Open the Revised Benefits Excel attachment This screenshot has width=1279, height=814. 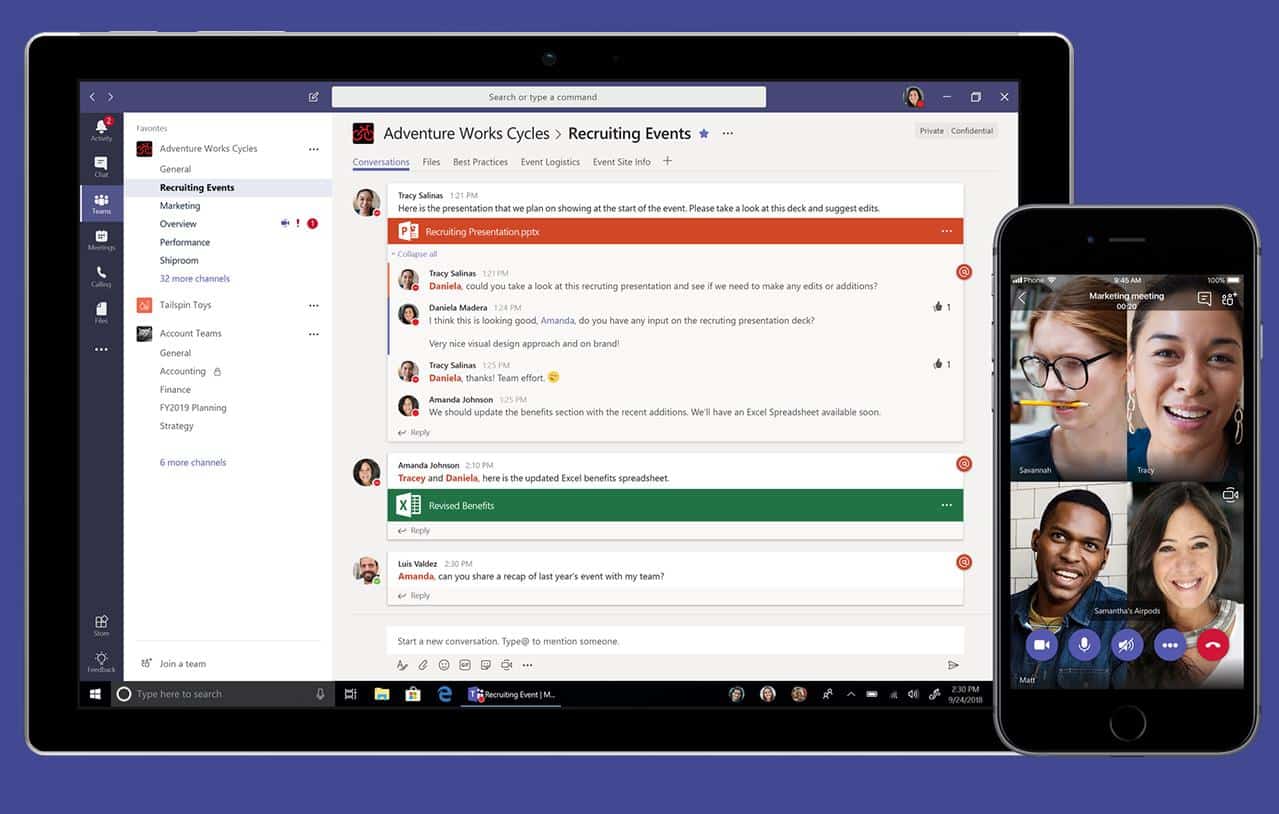pyautogui.click(x=676, y=505)
